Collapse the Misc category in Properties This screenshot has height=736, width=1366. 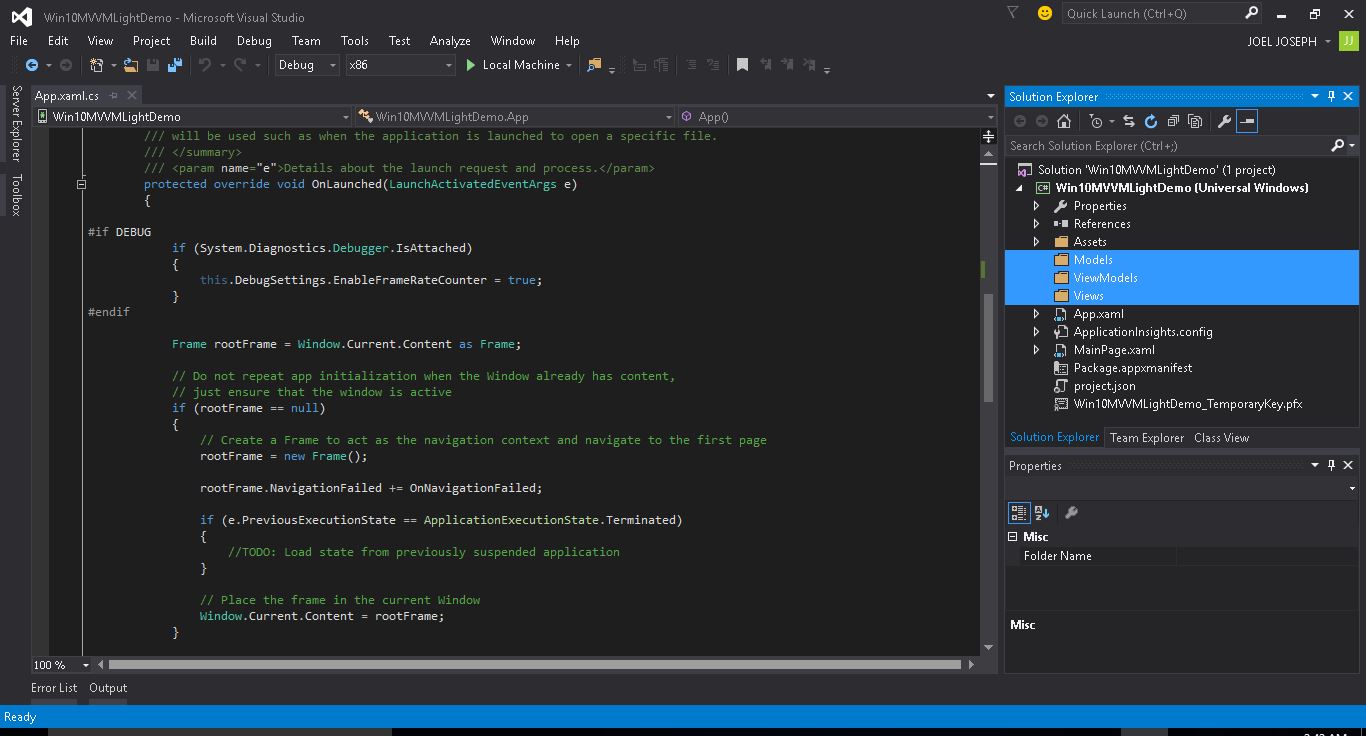1012,537
